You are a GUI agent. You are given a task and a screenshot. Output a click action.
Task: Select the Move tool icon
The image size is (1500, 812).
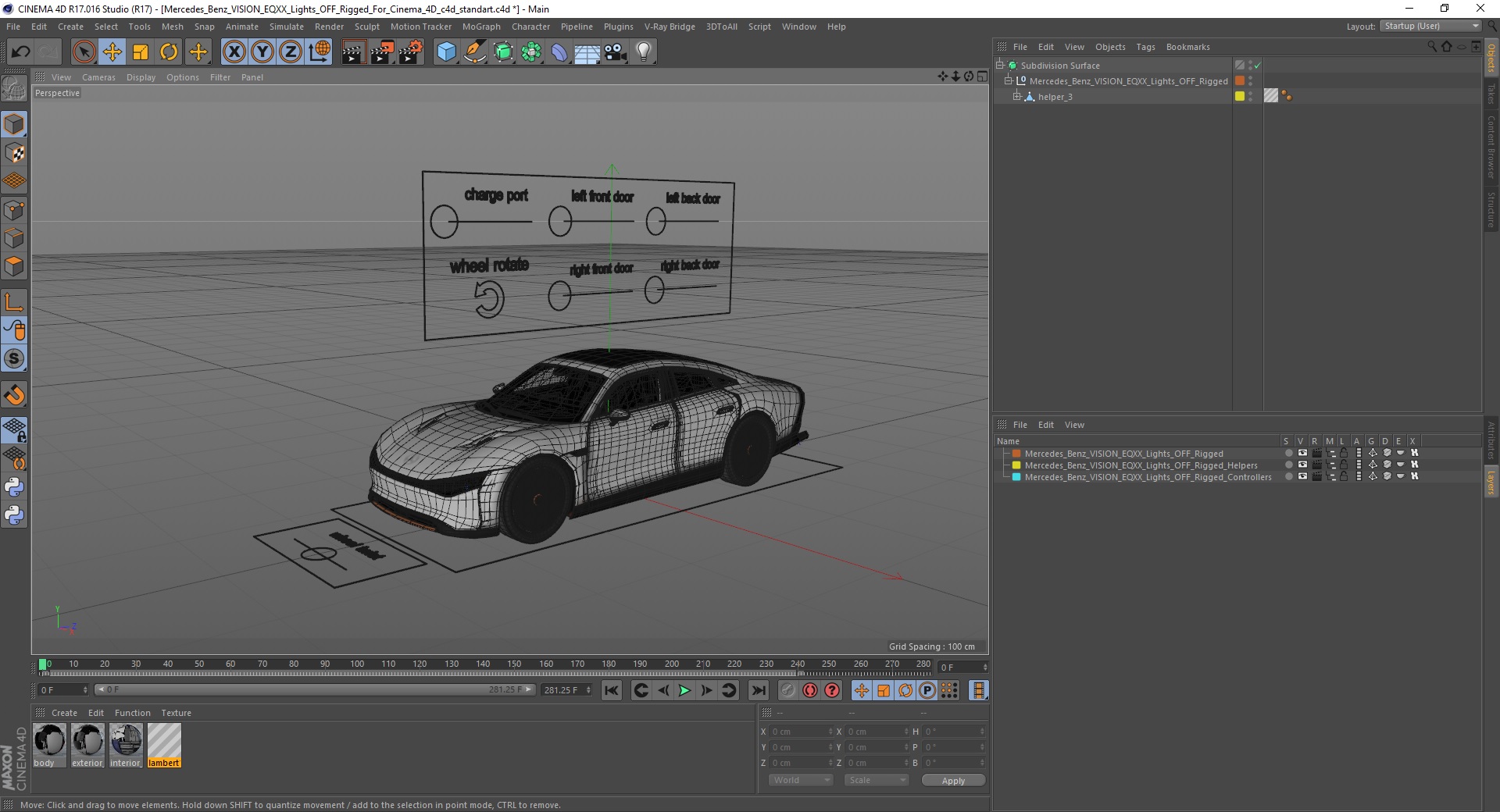click(x=112, y=52)
